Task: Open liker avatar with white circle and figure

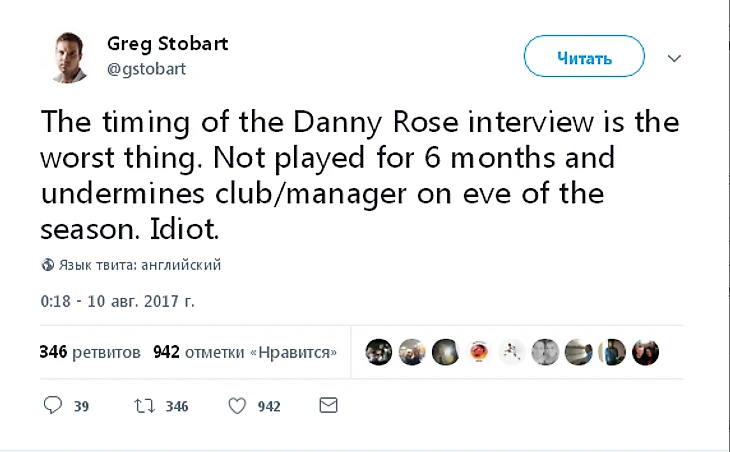Action: click(x=512, y=352)
